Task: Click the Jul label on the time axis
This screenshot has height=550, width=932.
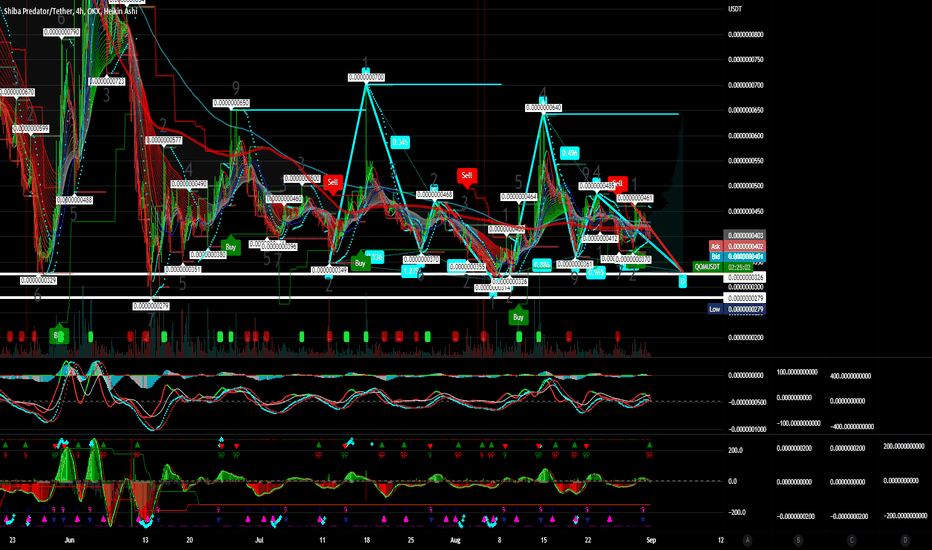Action: coord(259,540)
